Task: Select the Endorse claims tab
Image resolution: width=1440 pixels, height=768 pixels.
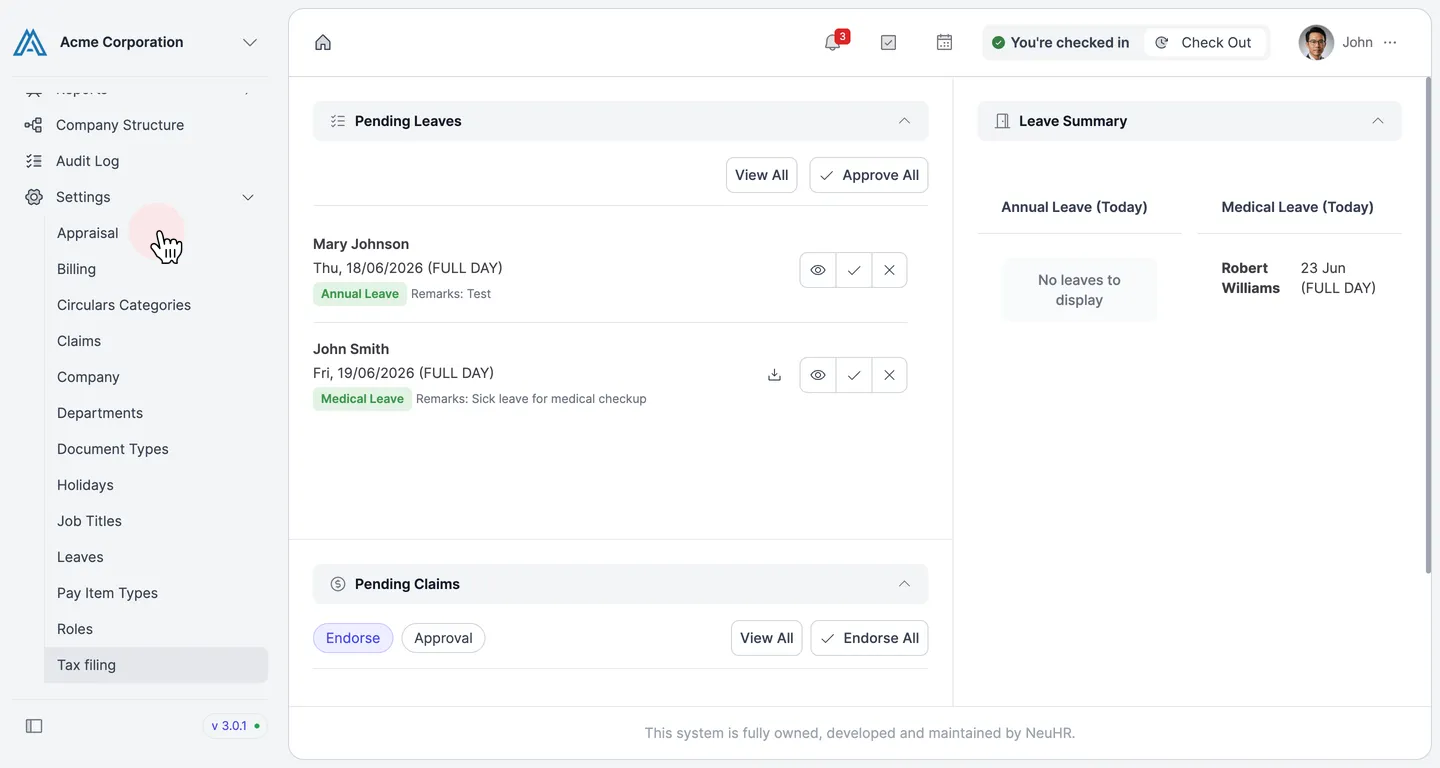Action: (x=353, y=638)
